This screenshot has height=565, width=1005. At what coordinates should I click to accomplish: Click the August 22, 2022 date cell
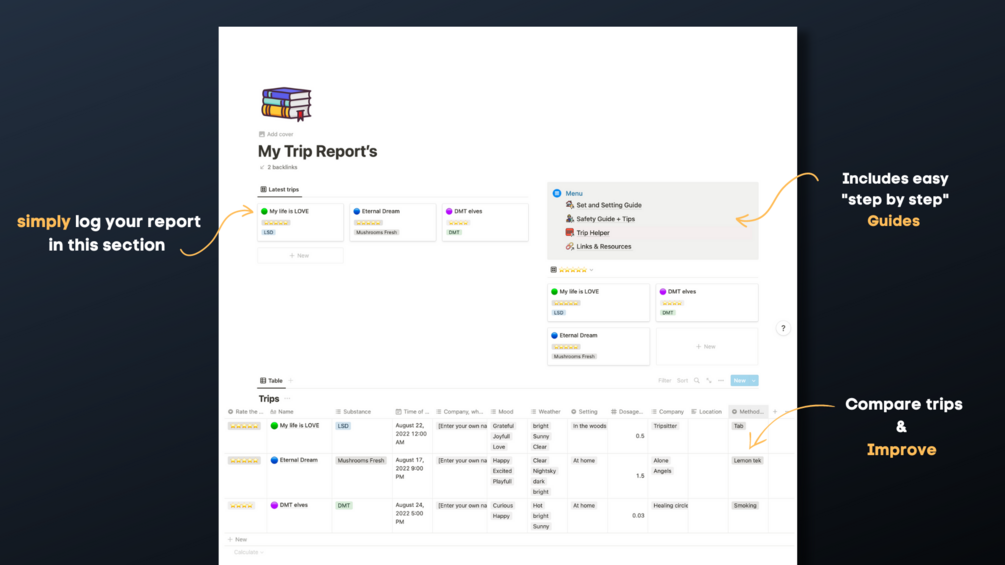pyautogui.click(x=411, y=434)
